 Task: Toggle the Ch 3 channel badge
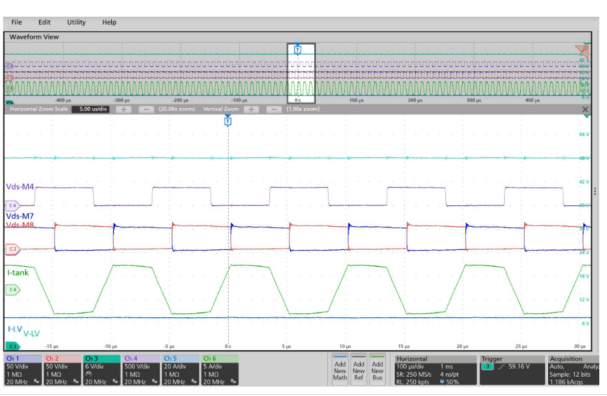(101, 370)
